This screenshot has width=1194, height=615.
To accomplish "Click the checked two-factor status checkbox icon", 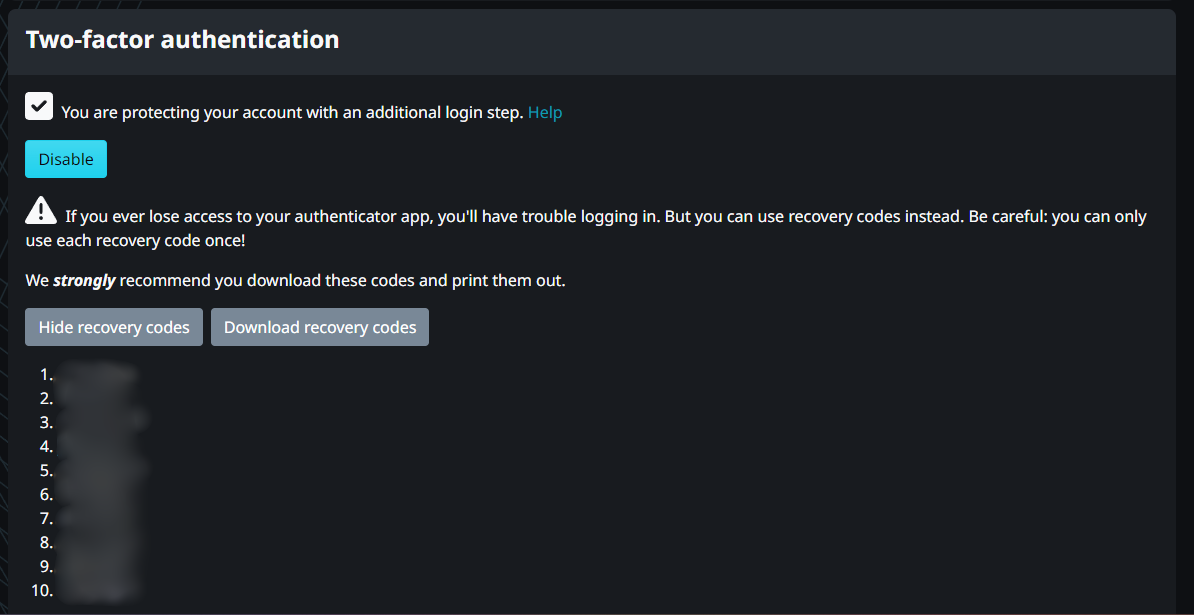I will point(39,106).
